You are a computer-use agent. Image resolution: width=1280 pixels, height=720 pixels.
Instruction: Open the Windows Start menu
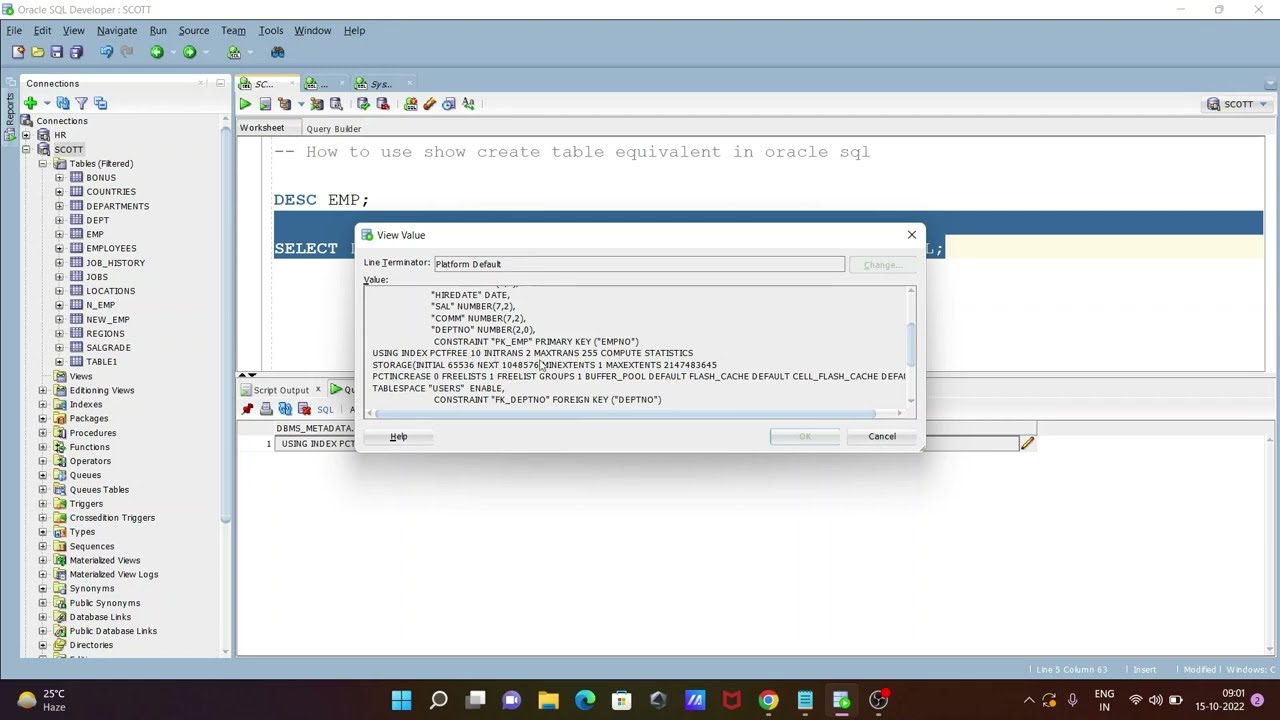[x=401, y=700]
